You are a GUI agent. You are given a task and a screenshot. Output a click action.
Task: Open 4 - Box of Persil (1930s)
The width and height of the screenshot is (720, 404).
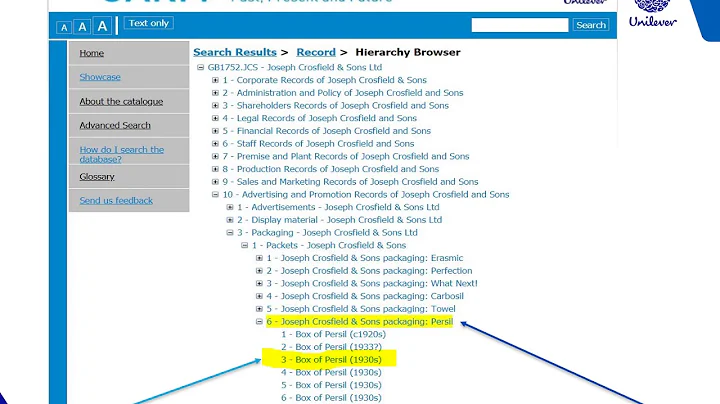click(x=331, y=372)
